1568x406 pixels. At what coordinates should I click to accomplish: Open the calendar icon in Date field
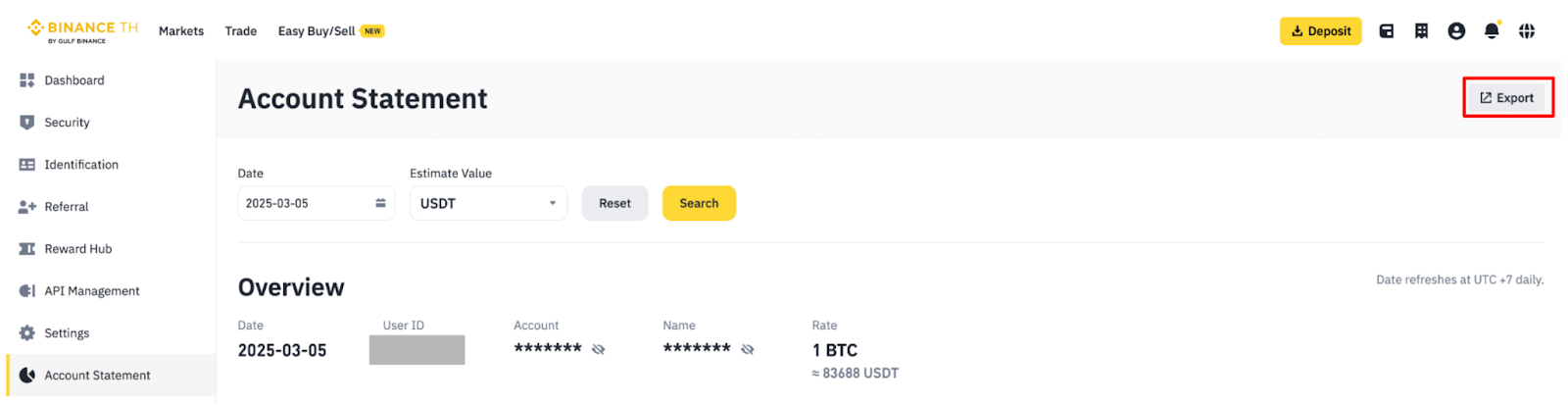[x=380, y=203]
